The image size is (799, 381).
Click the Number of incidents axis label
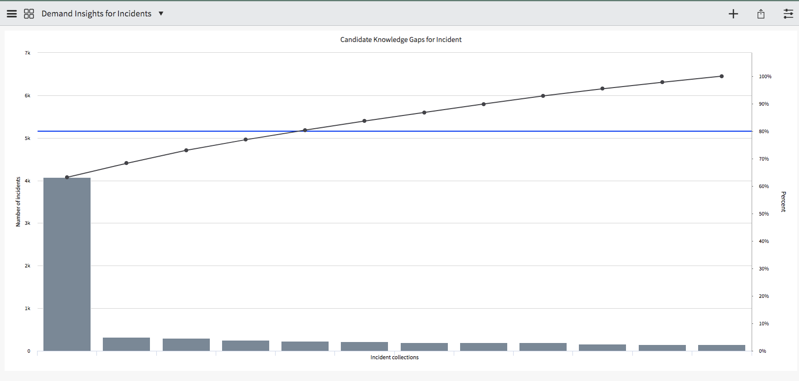18,202
